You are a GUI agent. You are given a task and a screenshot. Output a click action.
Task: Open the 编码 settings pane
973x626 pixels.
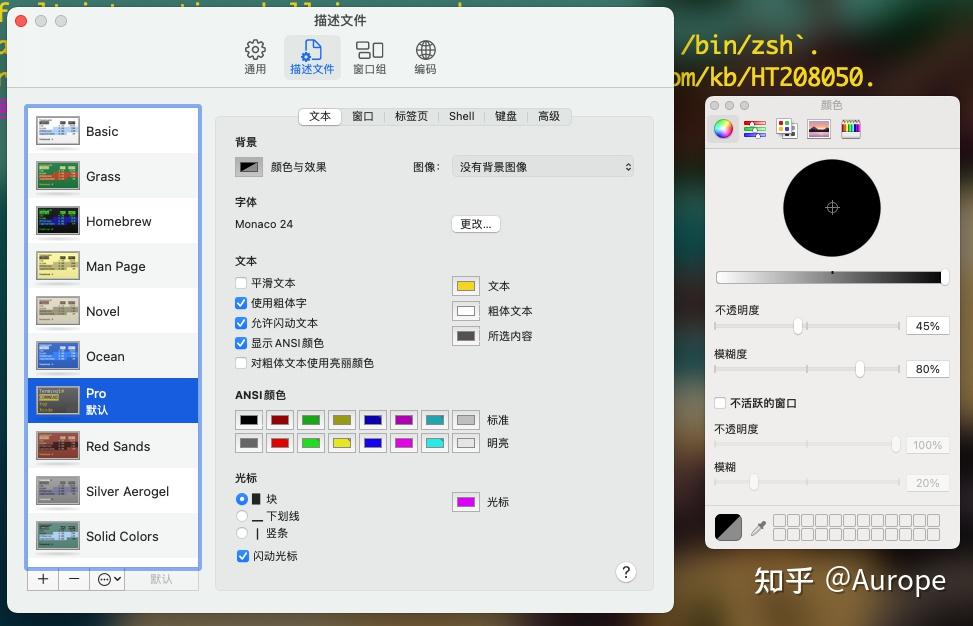point(424,55)
